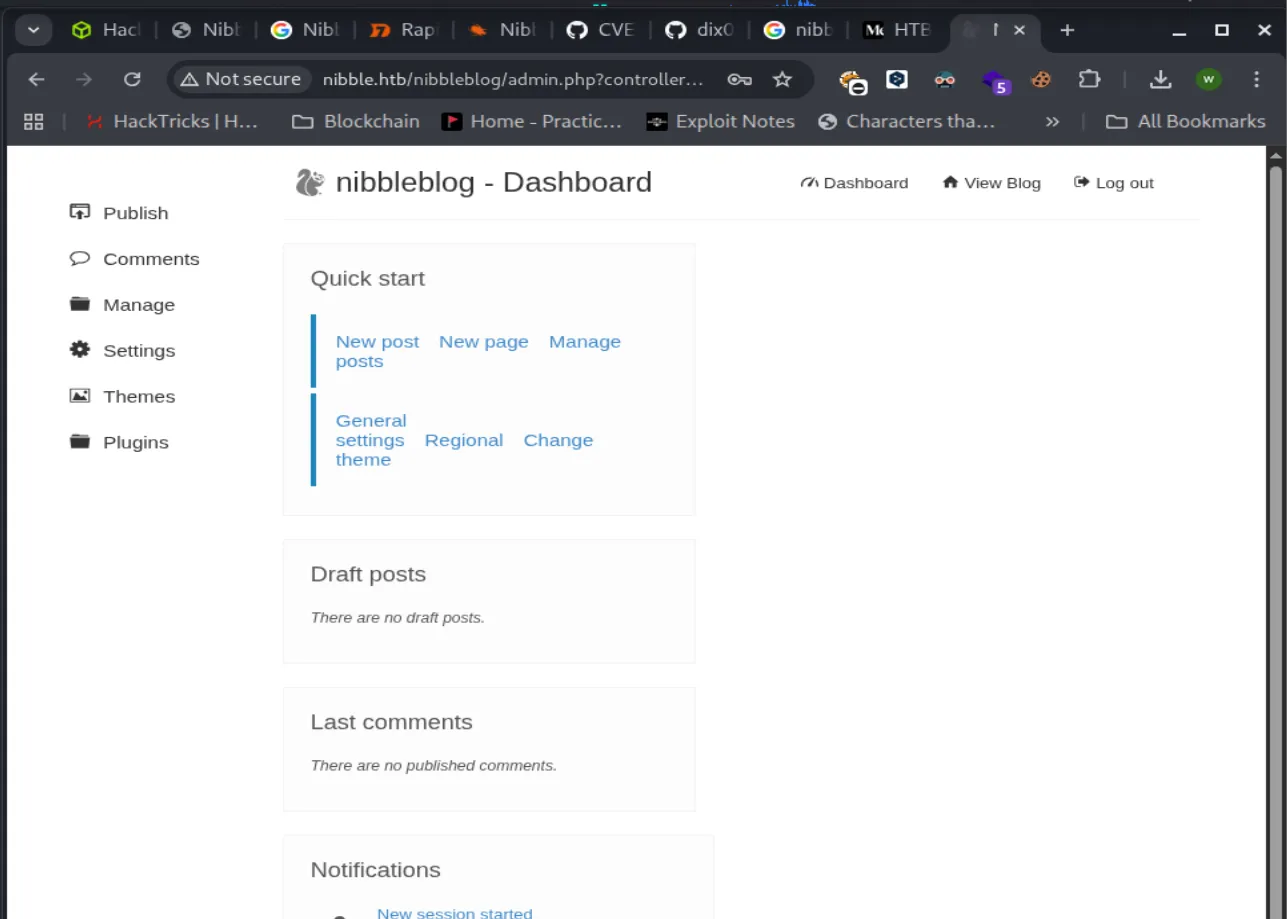Click the Settings gear icon
1287x919 pixels.
(x=80, y=350)
